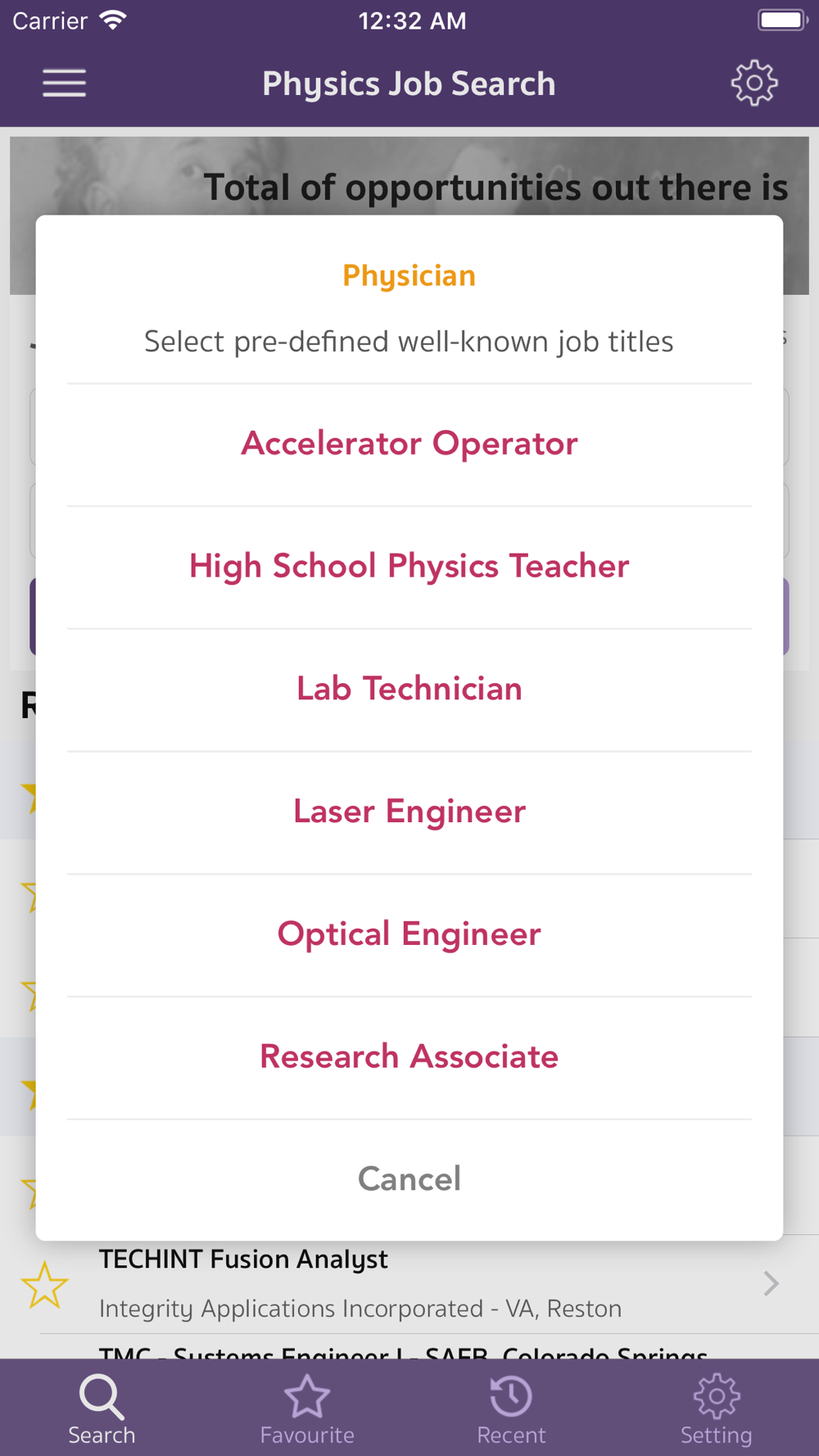Open the hamburger menu
The height and width of the screenshot is (1456, 819).
pyautogui.click(x=64, y=84)
